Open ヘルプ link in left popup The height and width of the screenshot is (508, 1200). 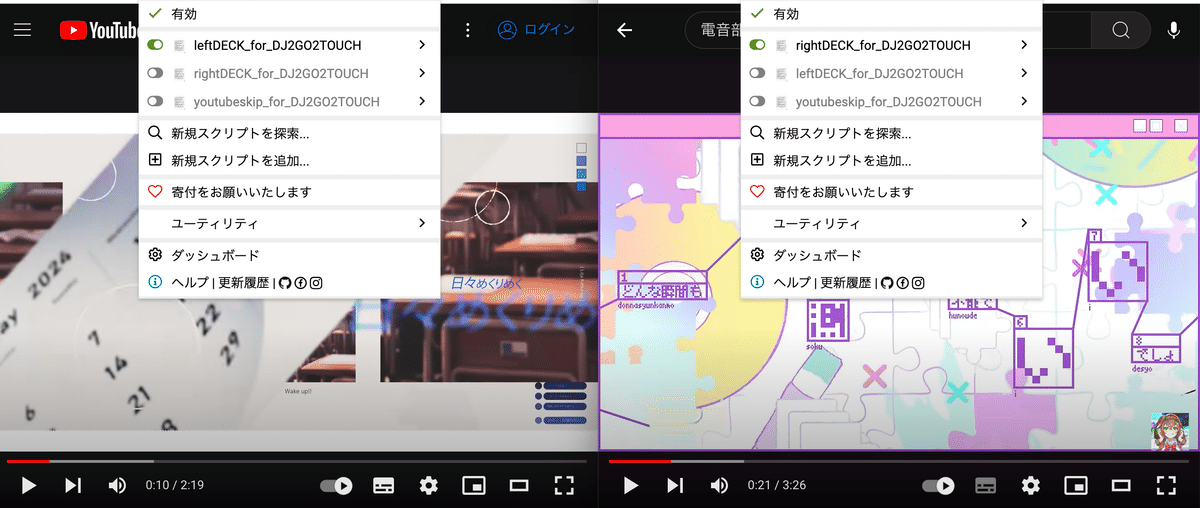190,283
